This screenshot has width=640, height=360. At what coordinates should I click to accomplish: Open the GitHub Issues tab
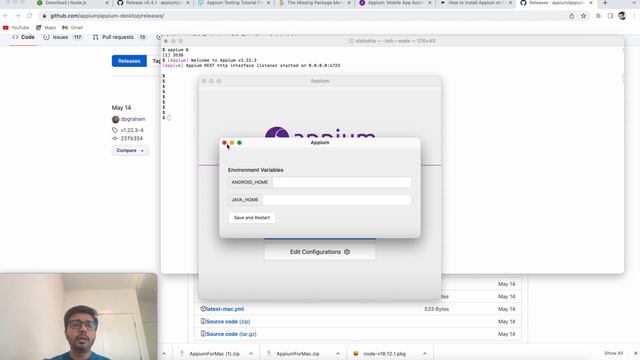(x=62, y=37)
